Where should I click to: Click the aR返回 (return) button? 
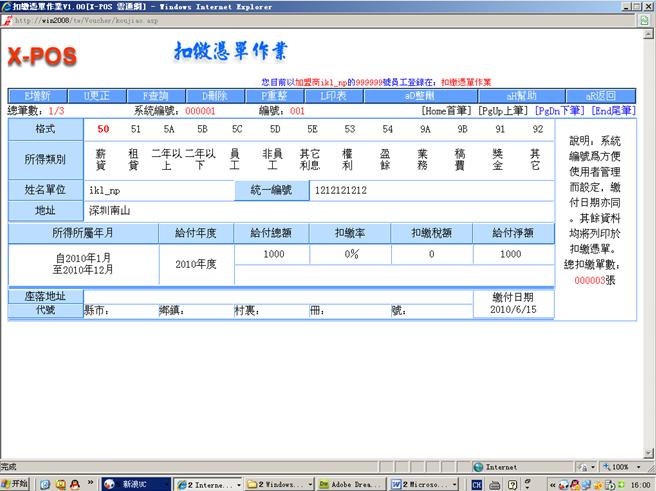[600, 94]
